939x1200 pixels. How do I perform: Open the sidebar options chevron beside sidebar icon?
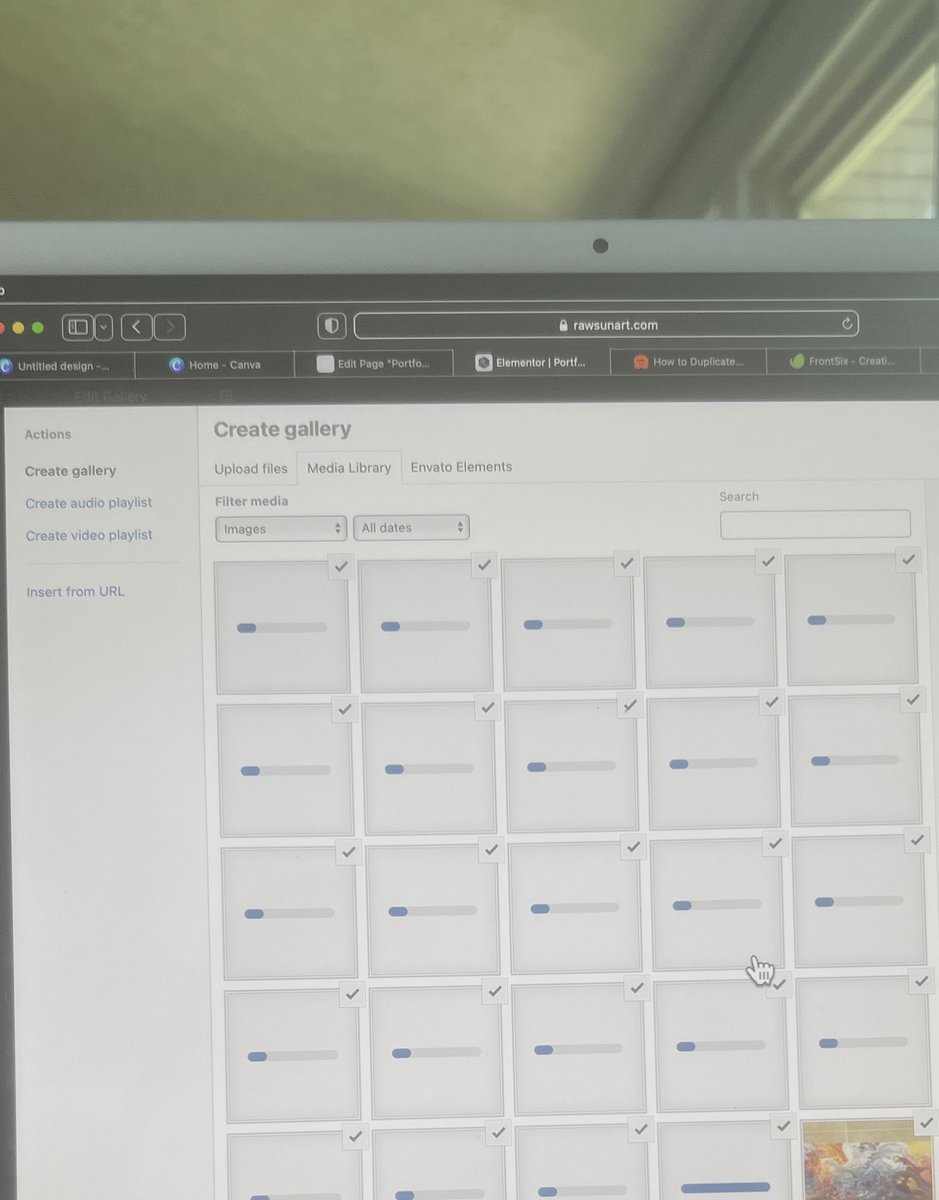(x=104, y=327)
